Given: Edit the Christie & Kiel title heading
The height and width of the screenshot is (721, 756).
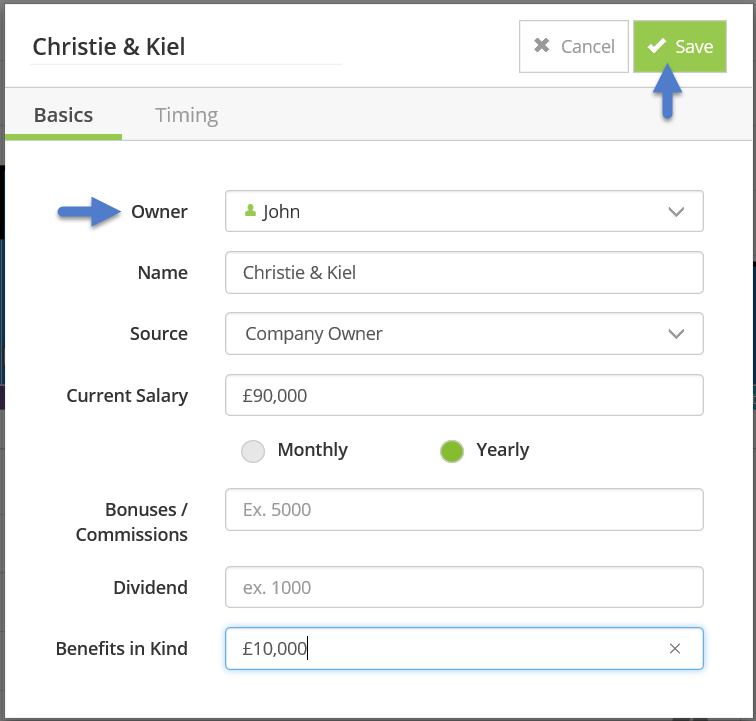Looking at the screenshot, I should (185, 47).
